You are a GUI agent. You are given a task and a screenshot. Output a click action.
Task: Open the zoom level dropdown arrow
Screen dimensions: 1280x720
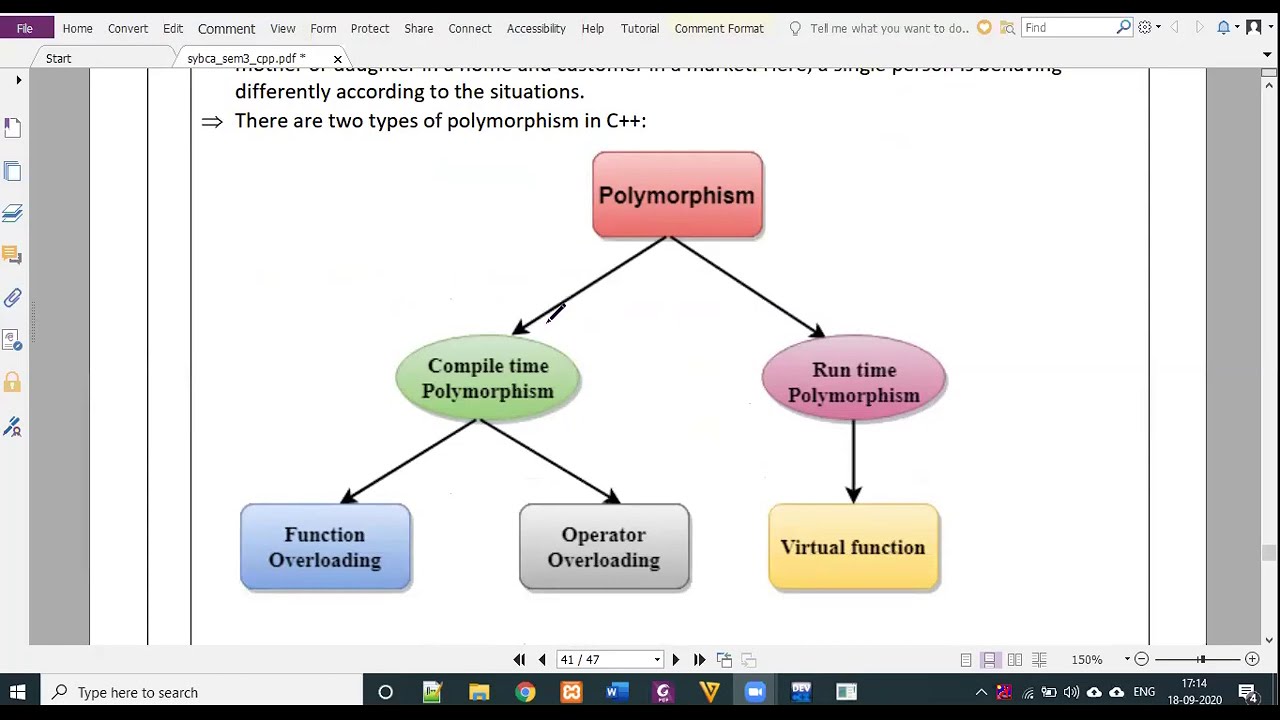tap(1127, 660)
